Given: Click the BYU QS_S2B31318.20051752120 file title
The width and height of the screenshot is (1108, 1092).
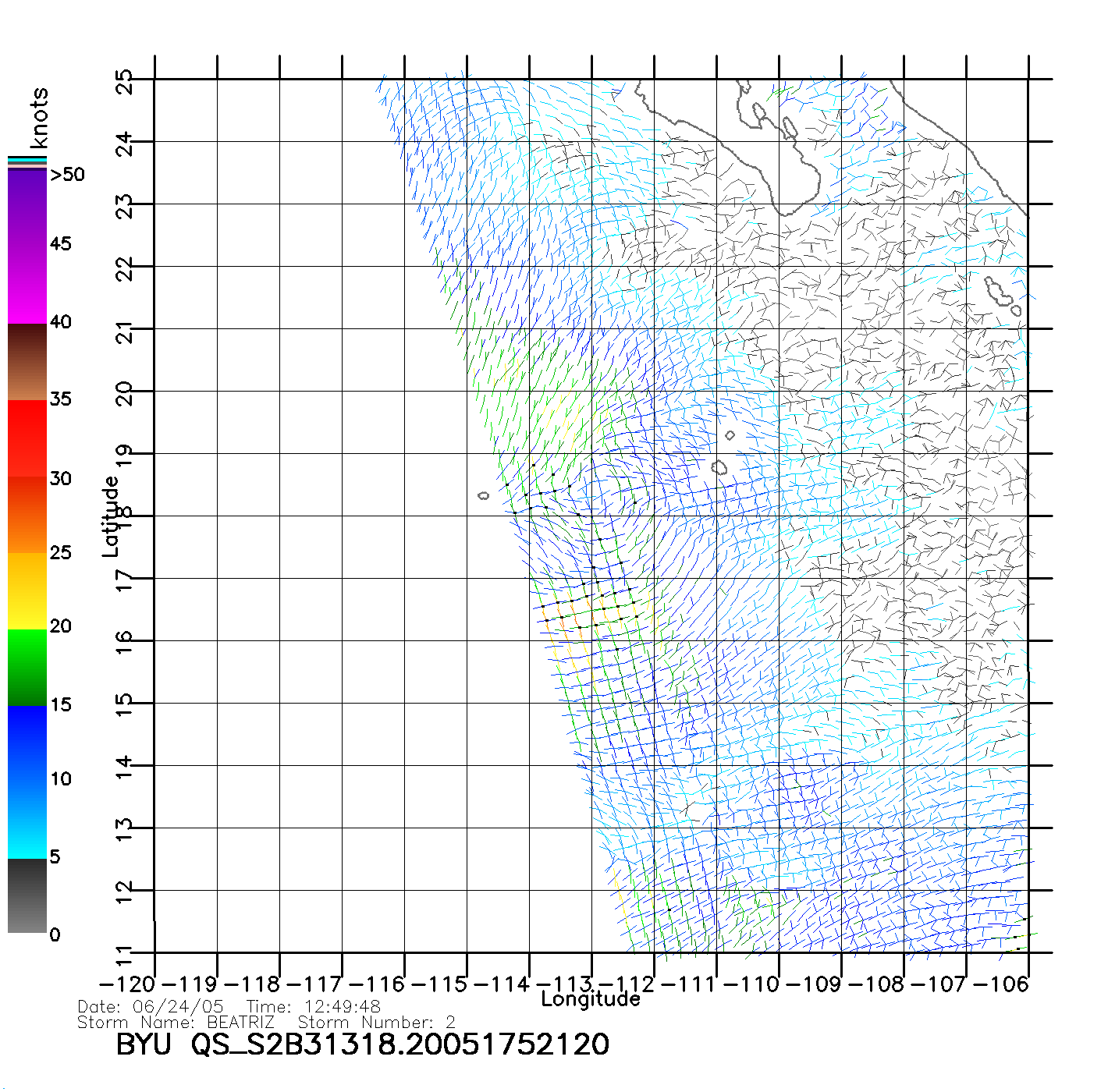Looking at the screenshot, I should coord(362,1045).
